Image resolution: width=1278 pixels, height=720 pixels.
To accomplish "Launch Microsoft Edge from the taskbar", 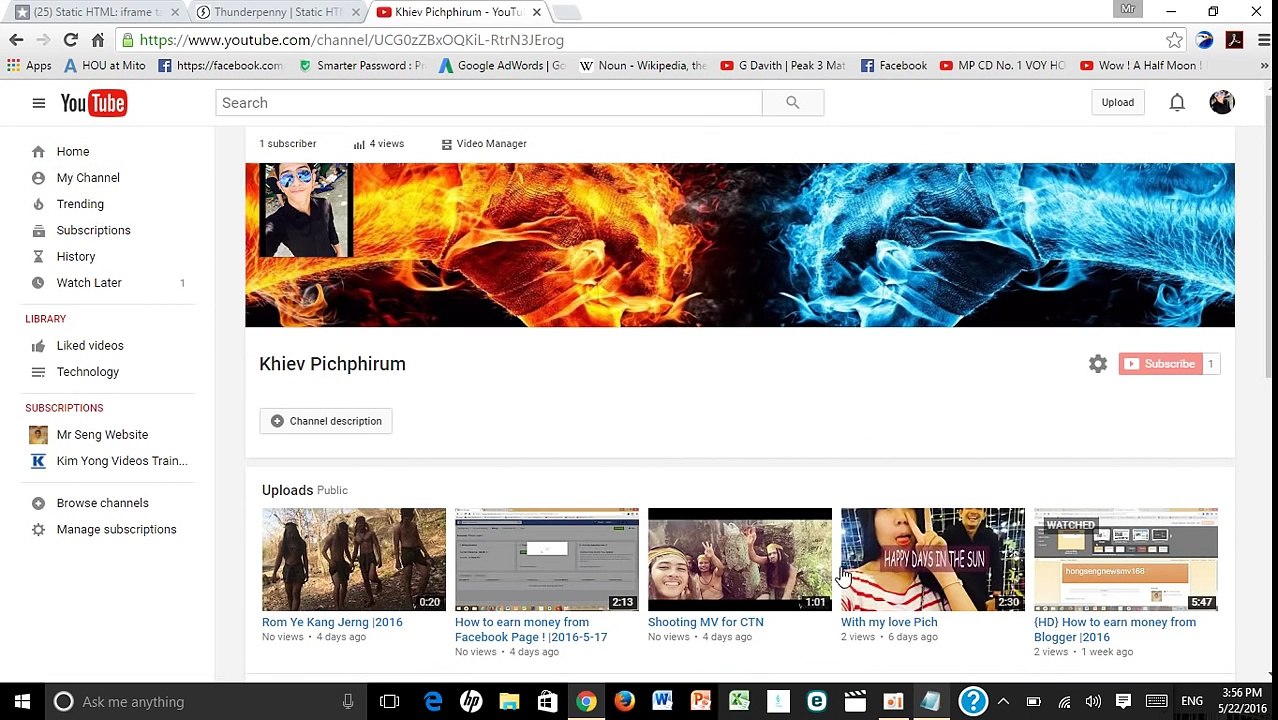I will click(432, 702).
